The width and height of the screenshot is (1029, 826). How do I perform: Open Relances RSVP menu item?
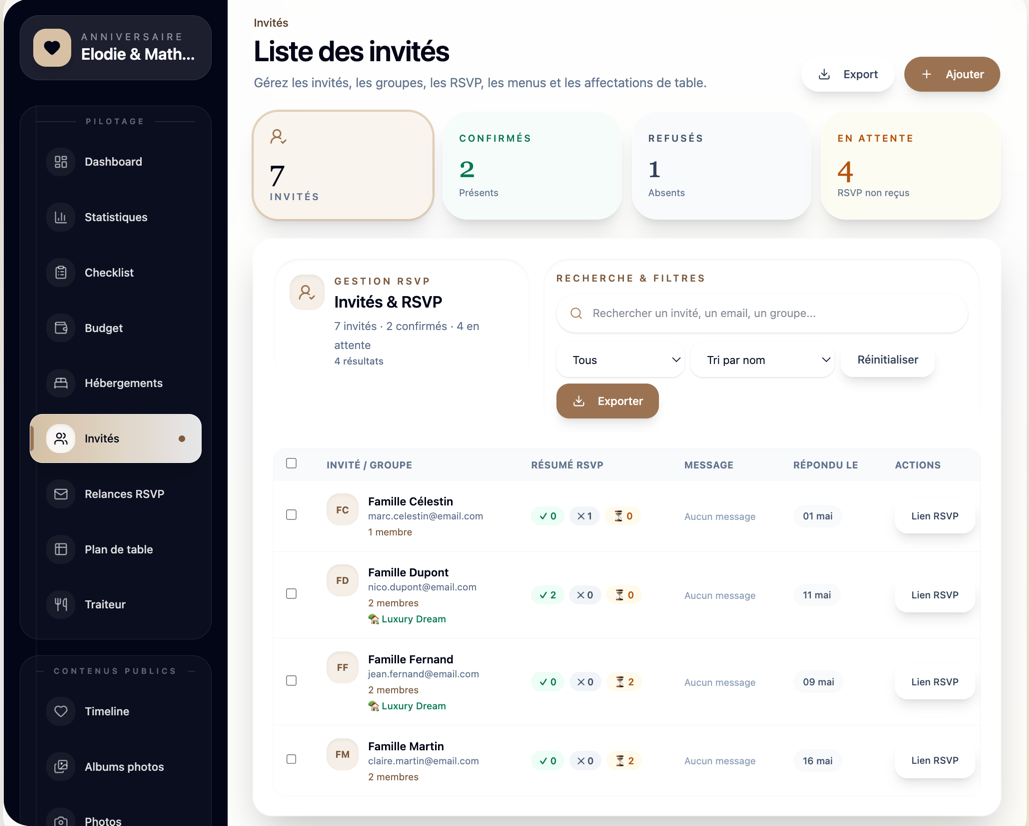click(116, 494)
